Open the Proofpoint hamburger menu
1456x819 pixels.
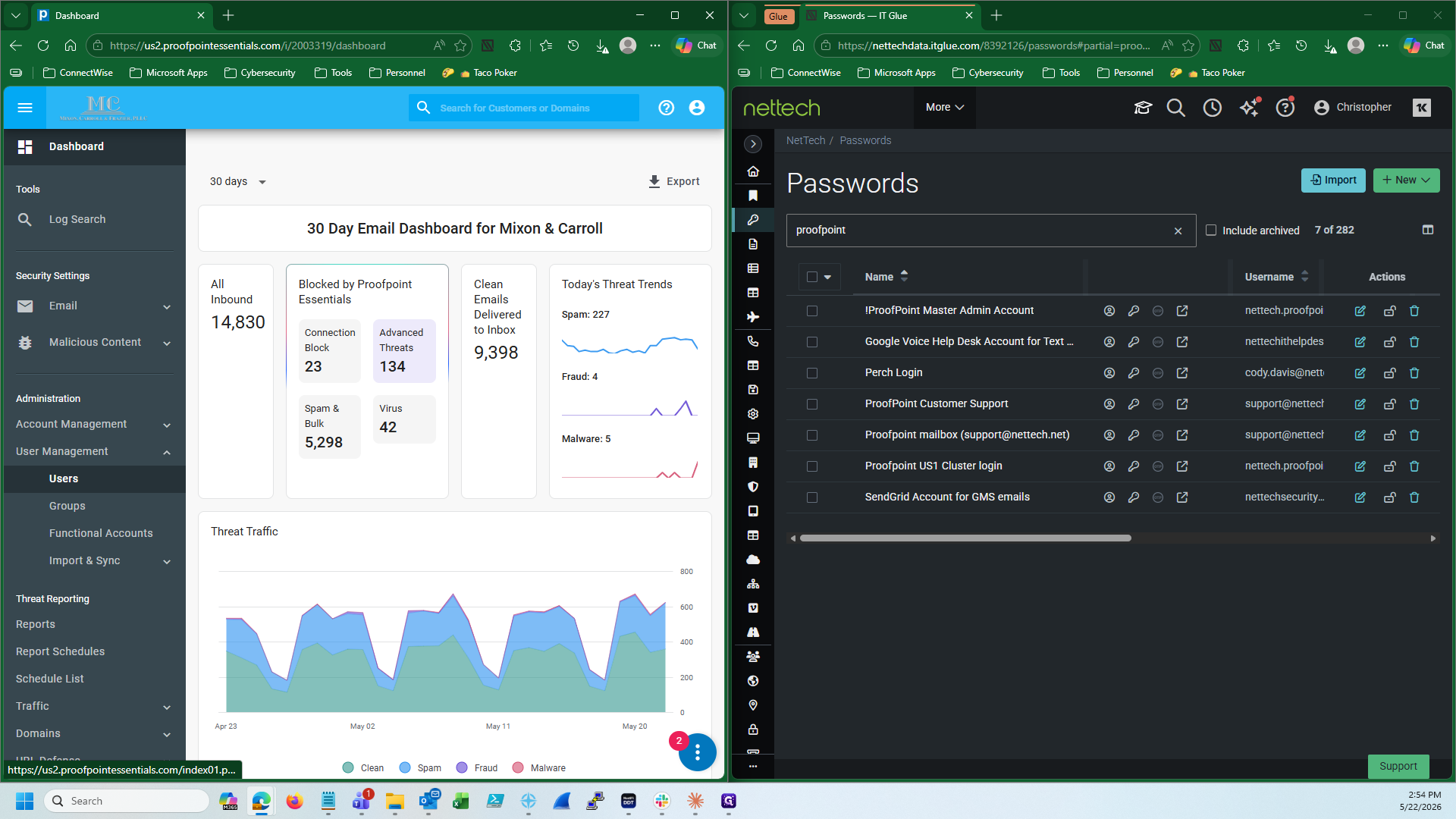coord(25,108)
